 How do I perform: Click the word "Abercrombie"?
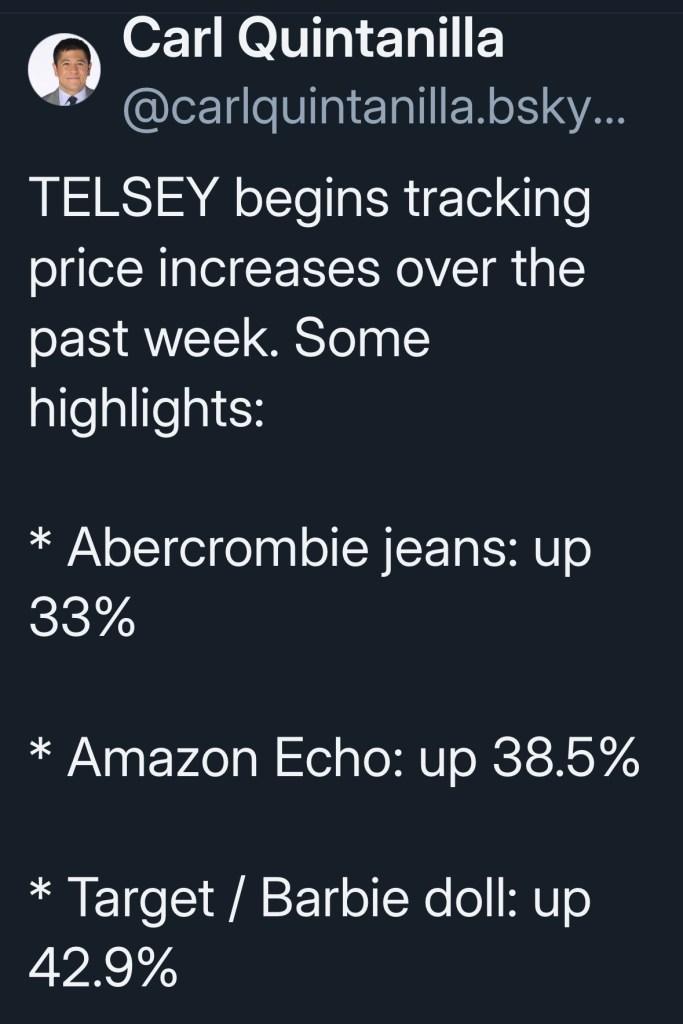tap(217, 551)
